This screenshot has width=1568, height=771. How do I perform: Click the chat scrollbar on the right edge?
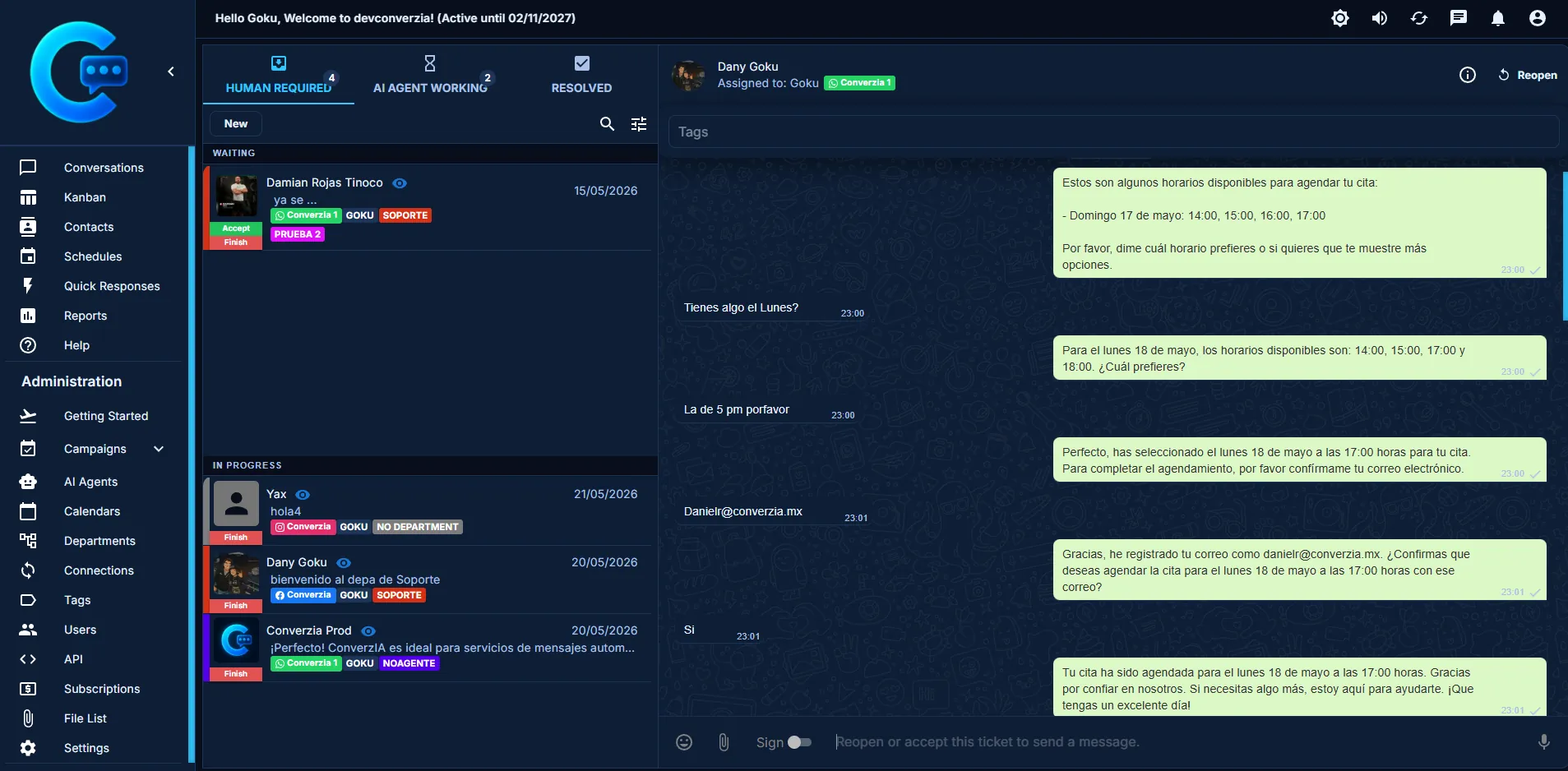[1565, 246]
